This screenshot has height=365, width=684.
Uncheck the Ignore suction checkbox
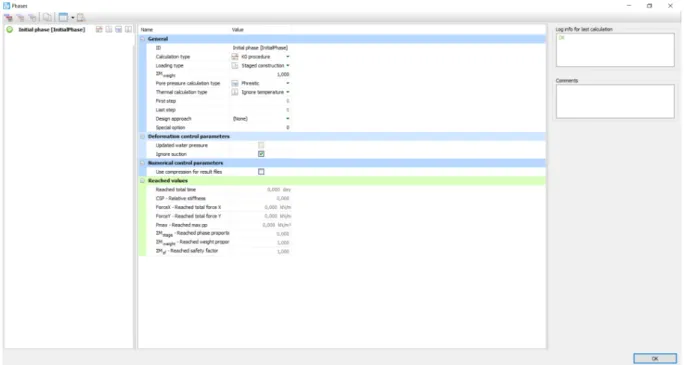261,154
